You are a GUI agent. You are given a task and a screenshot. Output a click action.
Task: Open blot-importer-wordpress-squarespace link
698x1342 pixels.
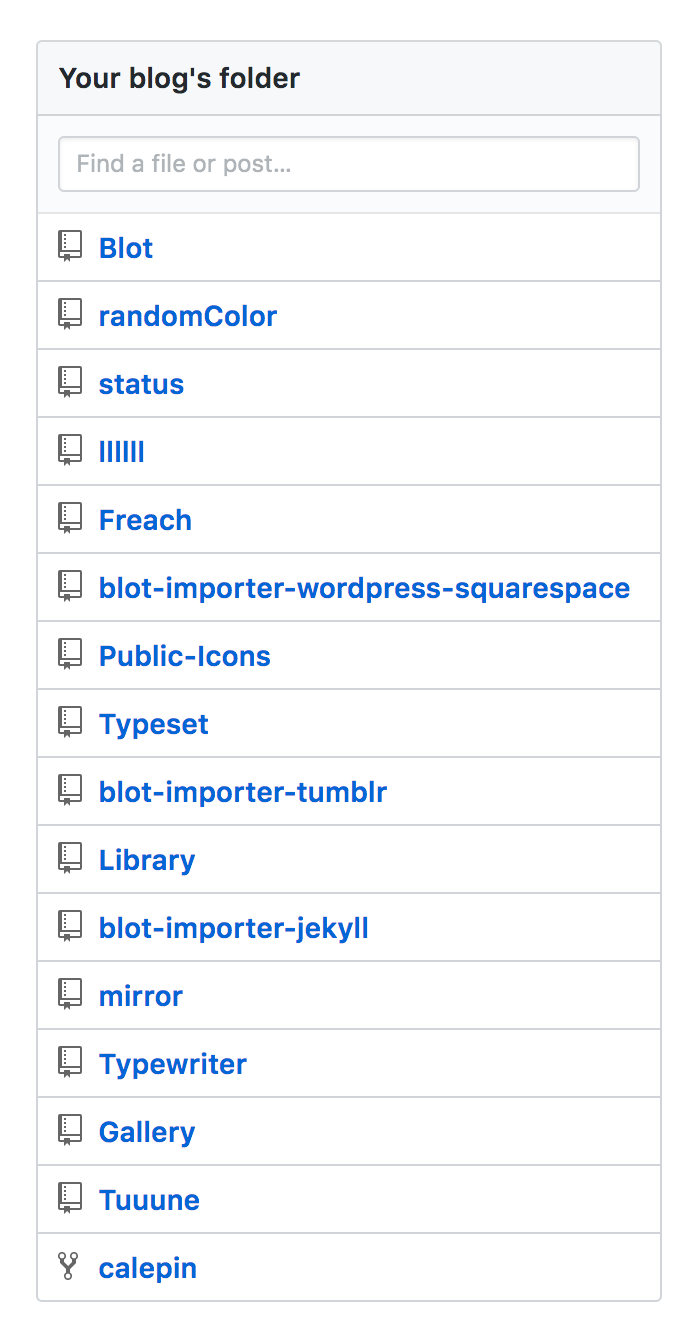(365, 588)
